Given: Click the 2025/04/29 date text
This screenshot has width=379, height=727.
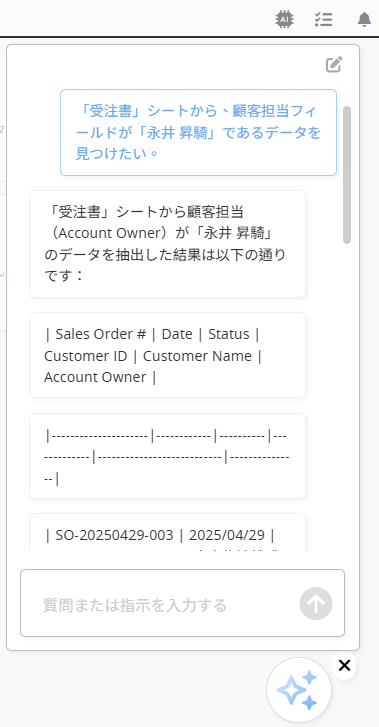Looking at the screenshot, I should [227, 536].
